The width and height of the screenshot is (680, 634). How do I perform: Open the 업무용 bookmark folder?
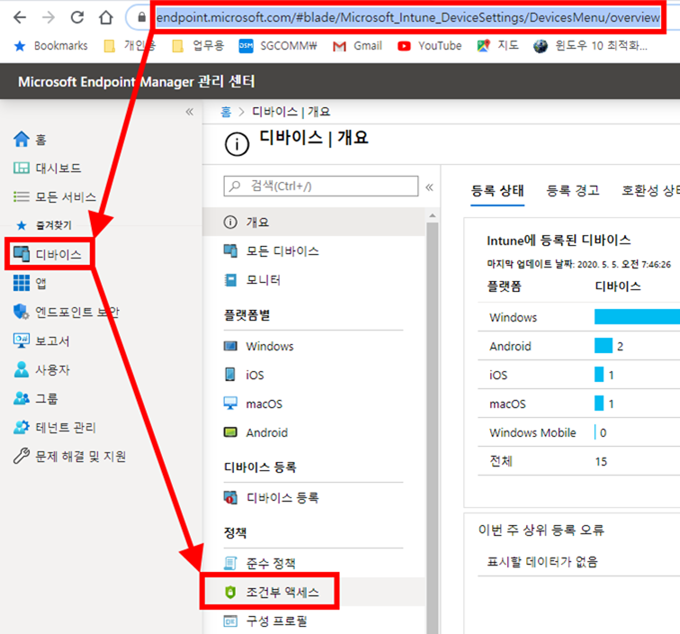198,46
